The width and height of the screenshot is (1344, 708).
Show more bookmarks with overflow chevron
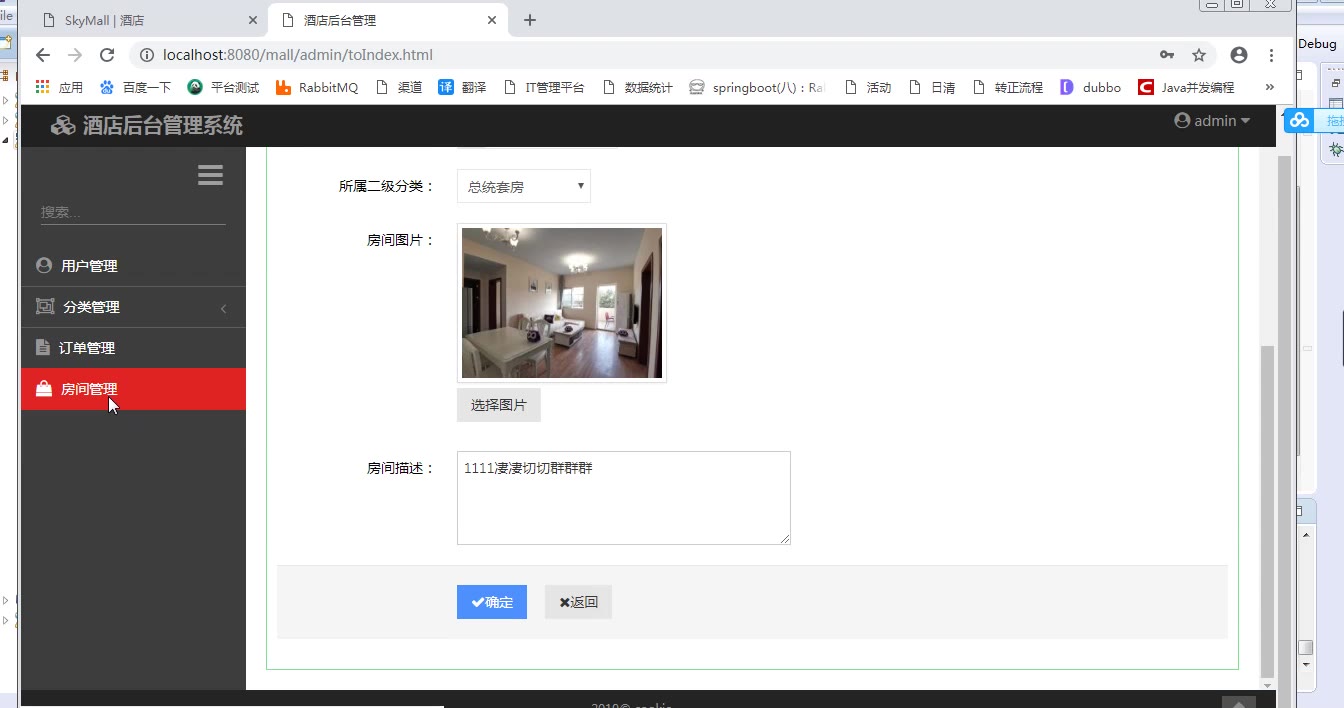click(x=1269, y=87)
